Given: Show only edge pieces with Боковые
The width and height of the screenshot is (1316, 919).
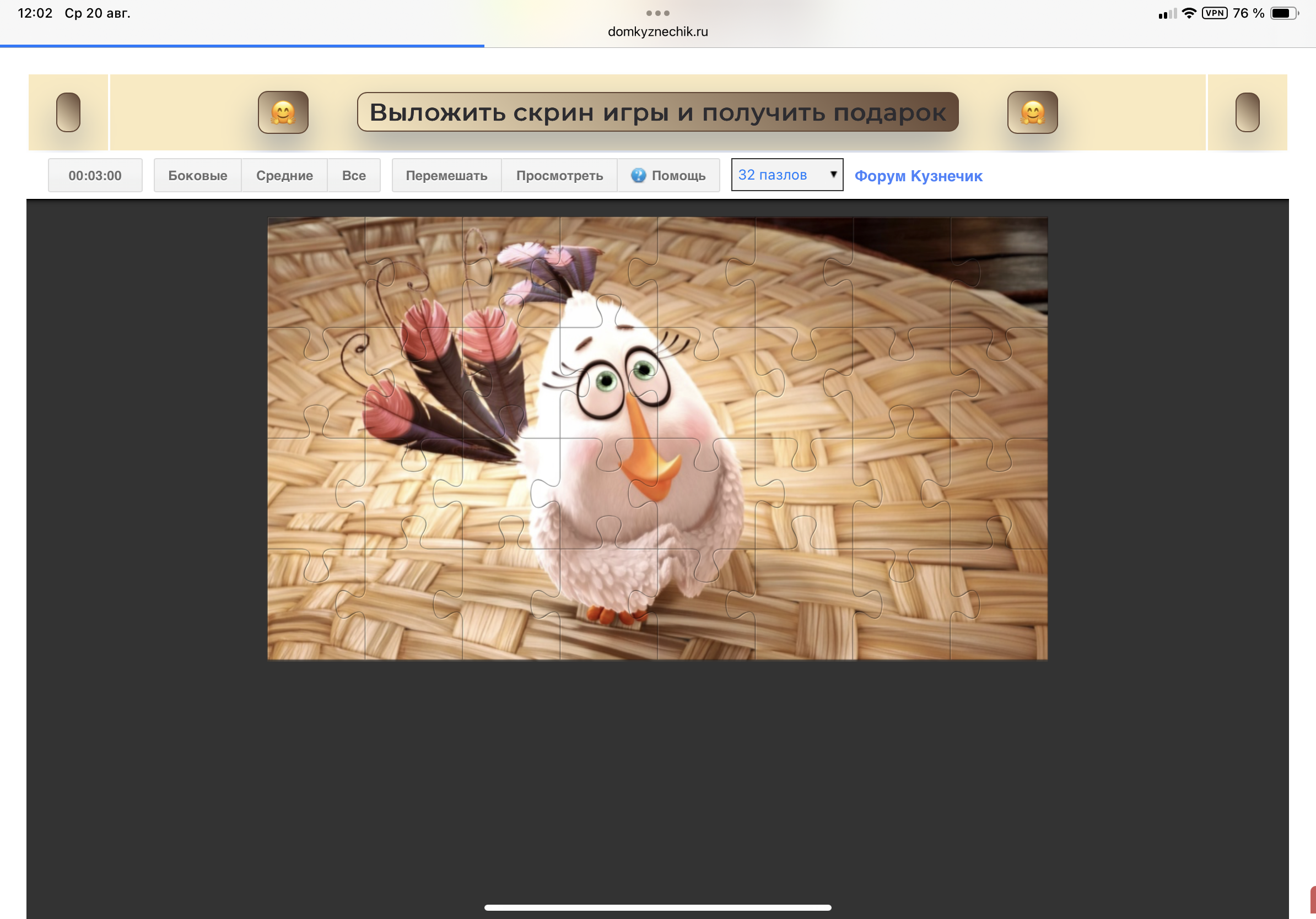Looking at the screenshot, I should point(198,175).
